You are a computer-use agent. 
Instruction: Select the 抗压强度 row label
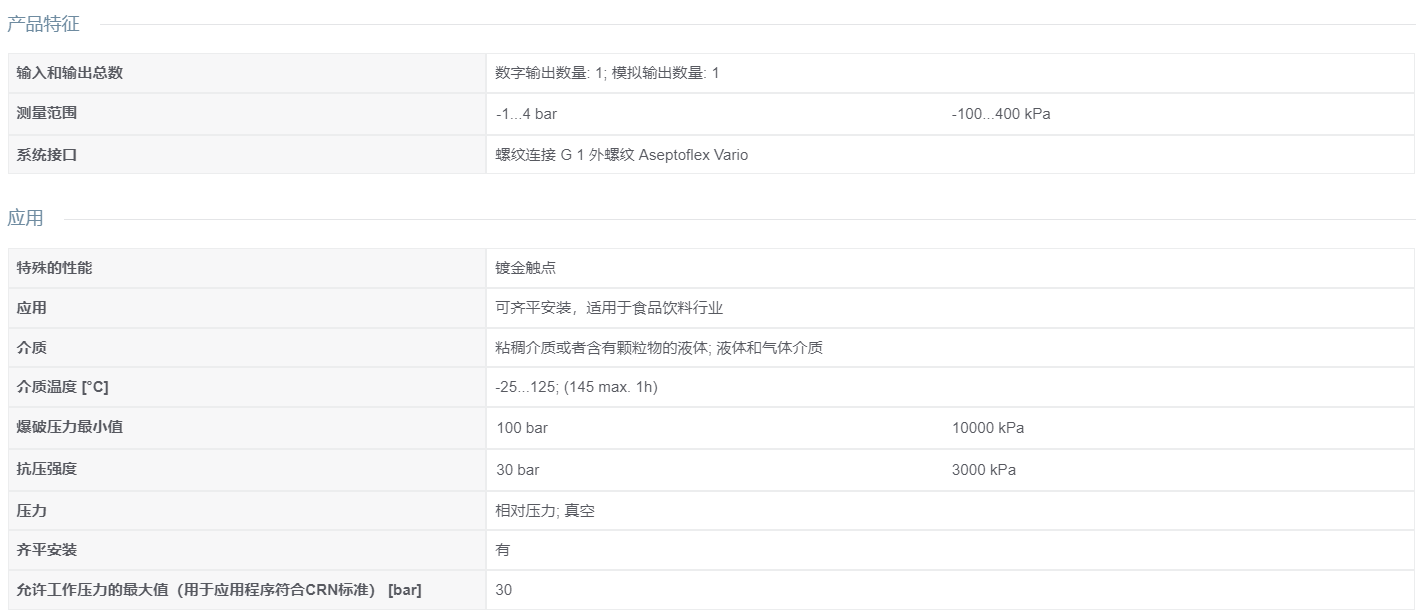coord(47,468)
